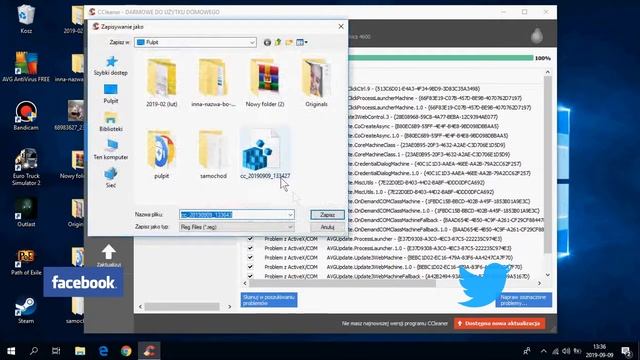Select the pulpit folder in dialog
The width and height of the screenshot is (640, 360).
click(162, 154)
